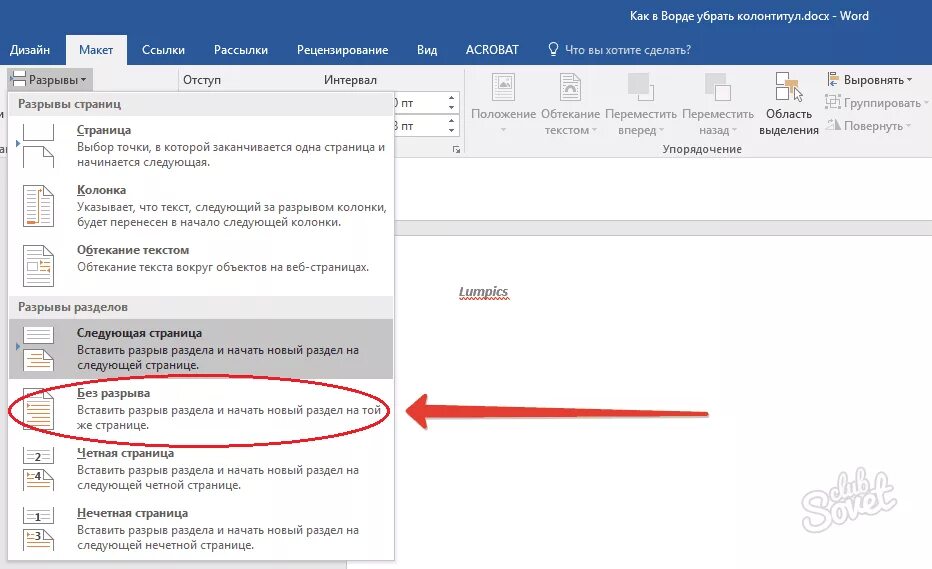Click the Упорядочение group label
The width and height of the screenshot is (932, 569).
[x=702, y=149]
